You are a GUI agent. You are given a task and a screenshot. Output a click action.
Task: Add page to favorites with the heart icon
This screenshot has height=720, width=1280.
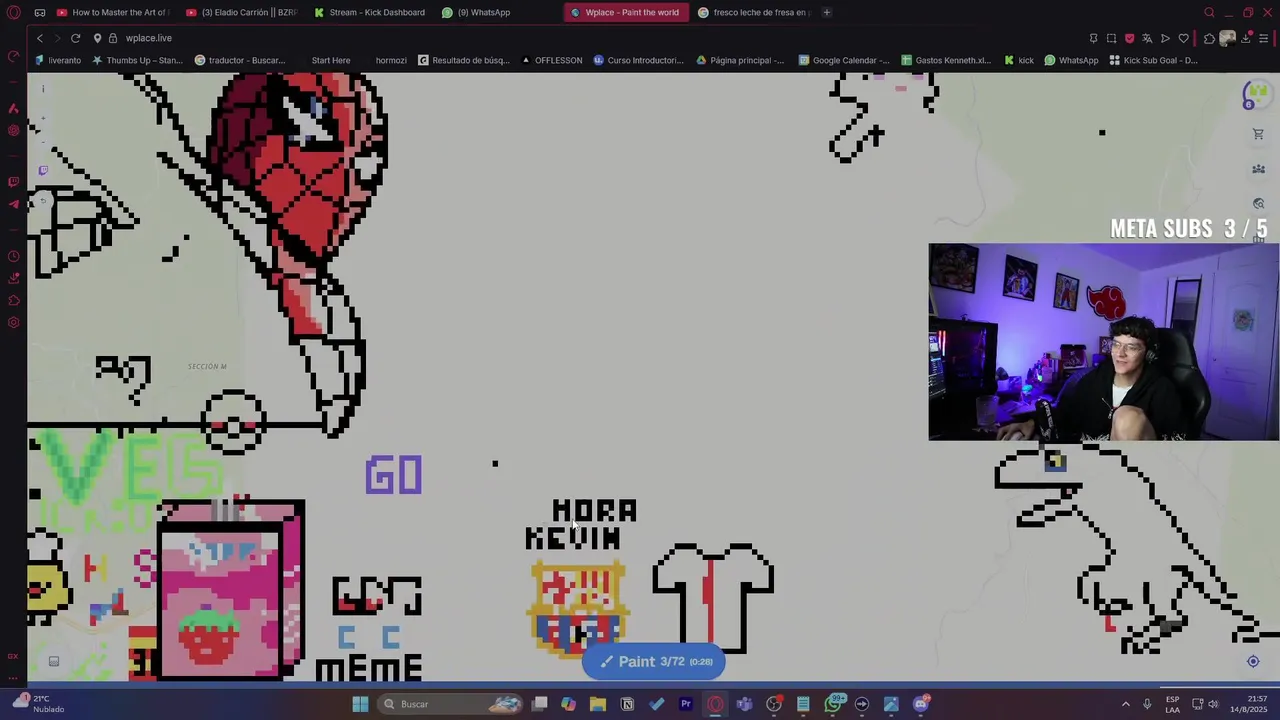(x=1183, y=38)
